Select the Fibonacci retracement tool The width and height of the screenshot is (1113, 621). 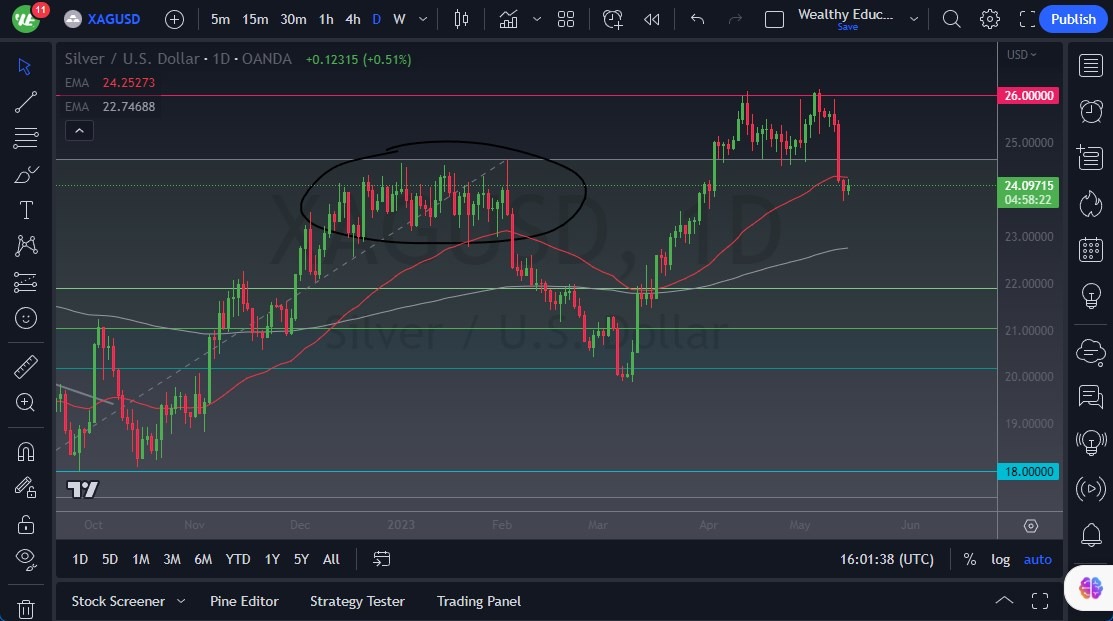[x=26, y=138]
